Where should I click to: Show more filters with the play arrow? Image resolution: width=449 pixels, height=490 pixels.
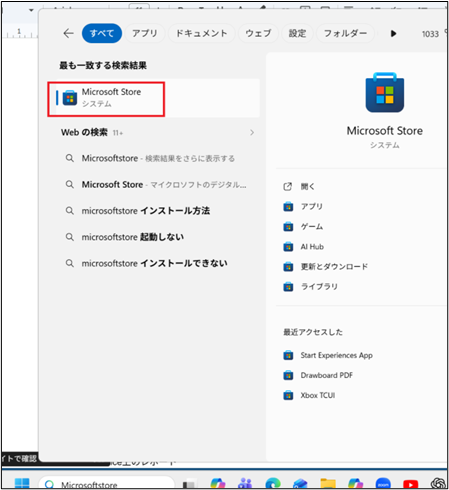pyautogui.click(x=393, y=33)
